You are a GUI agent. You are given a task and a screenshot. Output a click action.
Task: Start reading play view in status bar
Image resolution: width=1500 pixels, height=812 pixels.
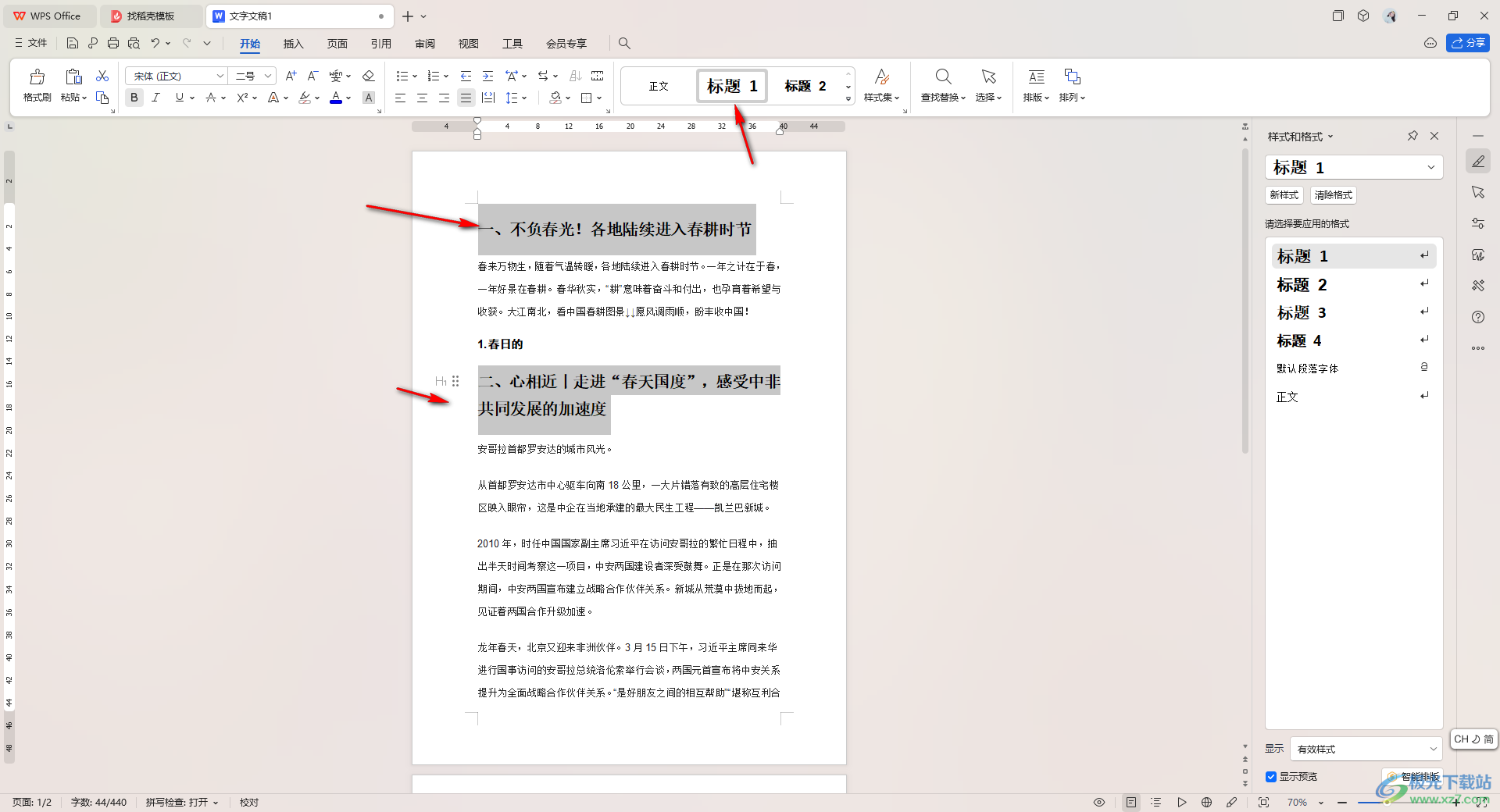[x=1181, y=802]
